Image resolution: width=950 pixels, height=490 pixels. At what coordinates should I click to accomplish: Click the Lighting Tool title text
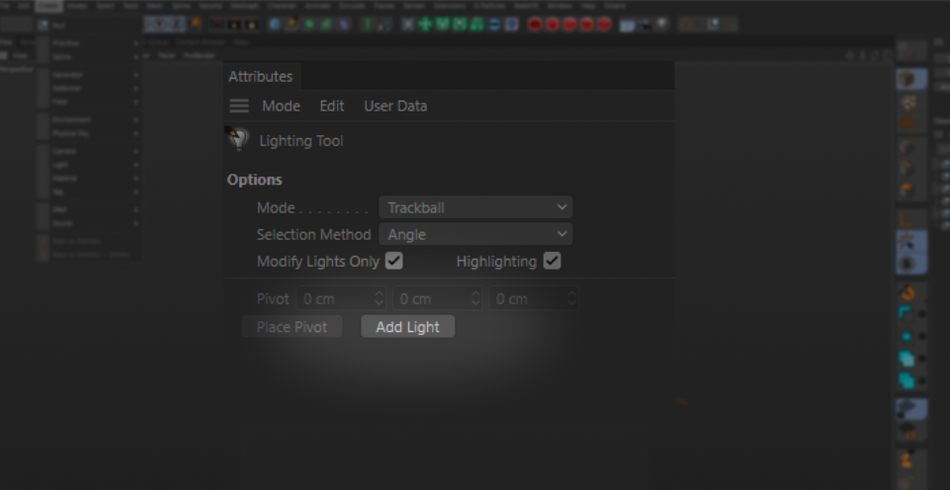tap(301, 141)
